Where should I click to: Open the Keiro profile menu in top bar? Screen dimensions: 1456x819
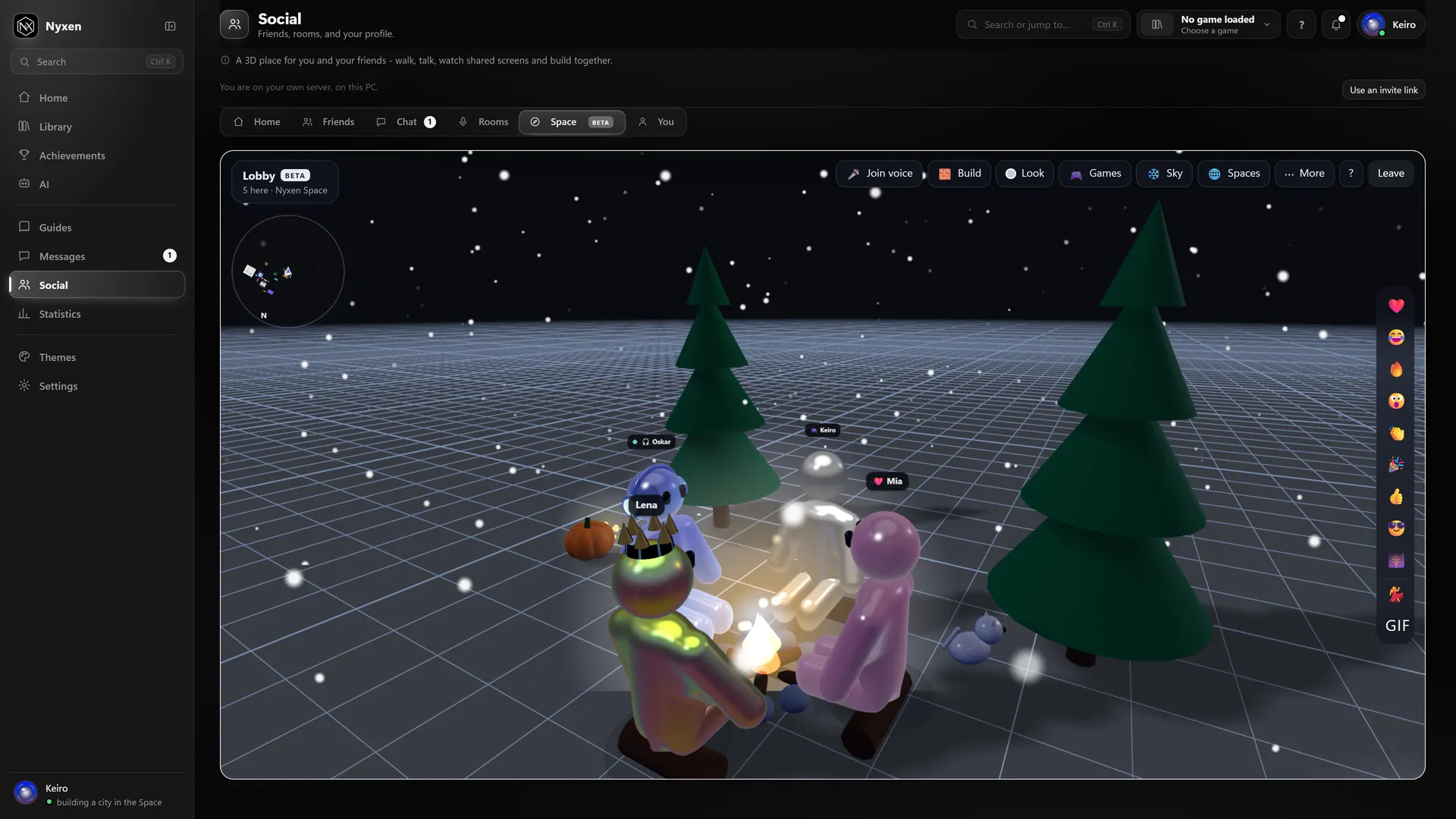[x=1391, y=25]
